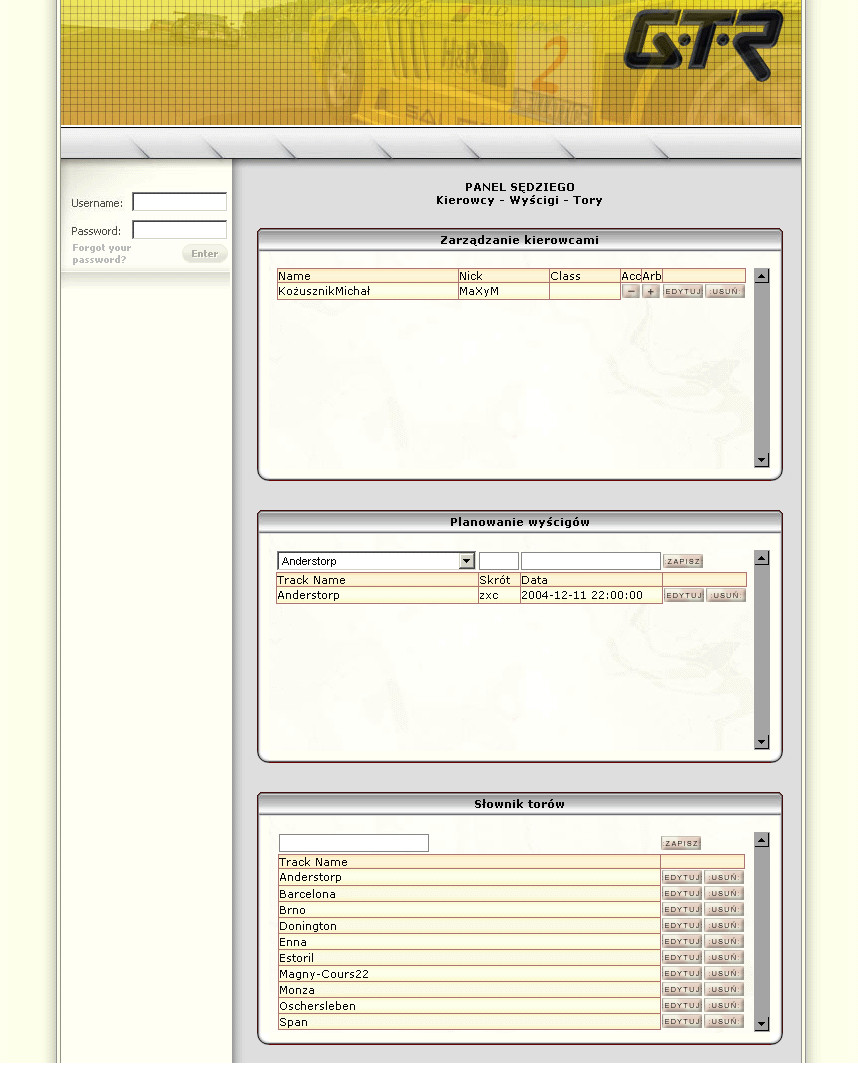Focus the Password input field
The width and height of the screenshot is (858, 1066).
[180, 230]
